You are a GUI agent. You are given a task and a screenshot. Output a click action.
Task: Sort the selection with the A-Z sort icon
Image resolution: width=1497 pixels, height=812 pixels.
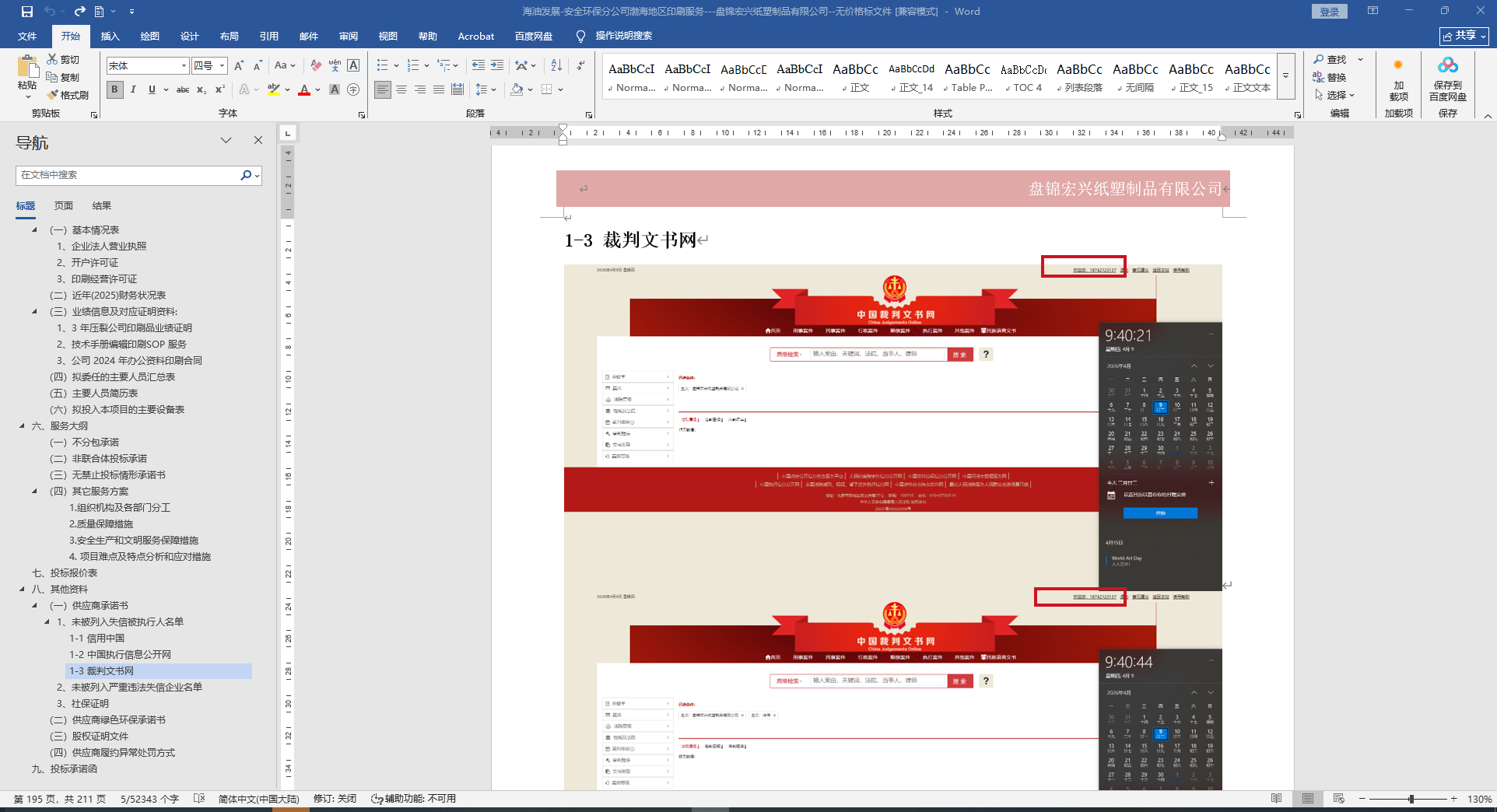[x=556, y=65]
